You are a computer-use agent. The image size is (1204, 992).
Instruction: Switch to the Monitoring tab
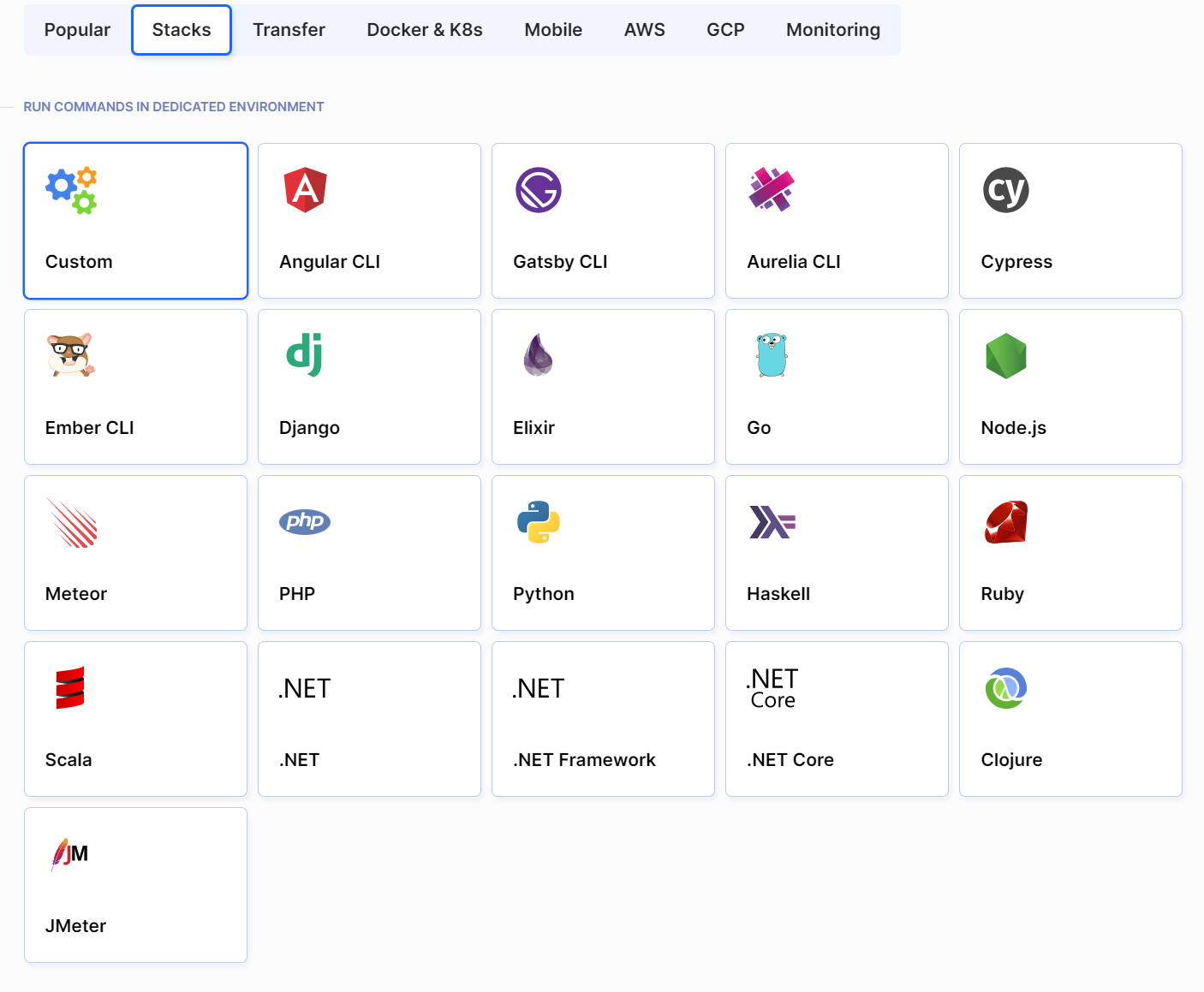(x=833, y=30)
